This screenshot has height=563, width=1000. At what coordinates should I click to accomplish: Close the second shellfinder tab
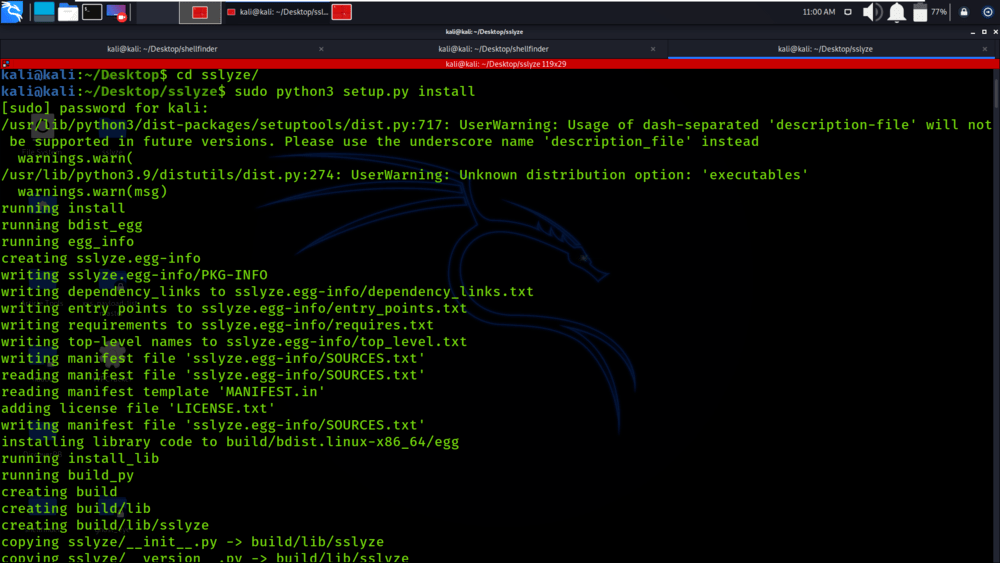pyautogui.click(x=653, y=49)
